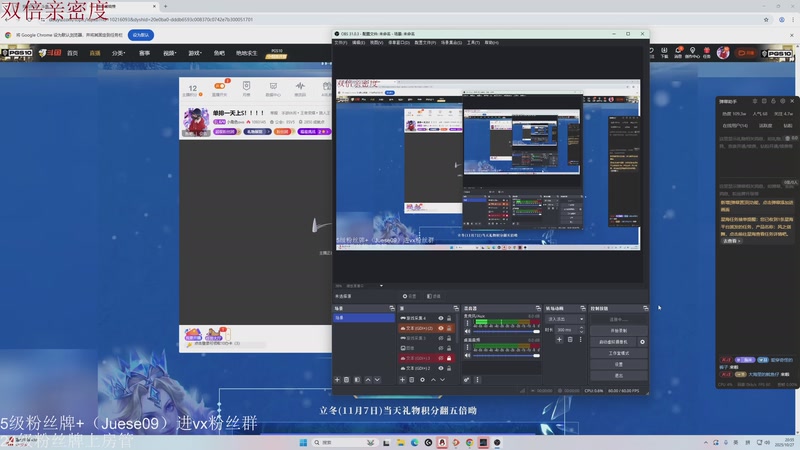Viewport: 800px width, 450px height.
Task: Bookmark the page with Chrome's star icon
Action: pos(766,19)
